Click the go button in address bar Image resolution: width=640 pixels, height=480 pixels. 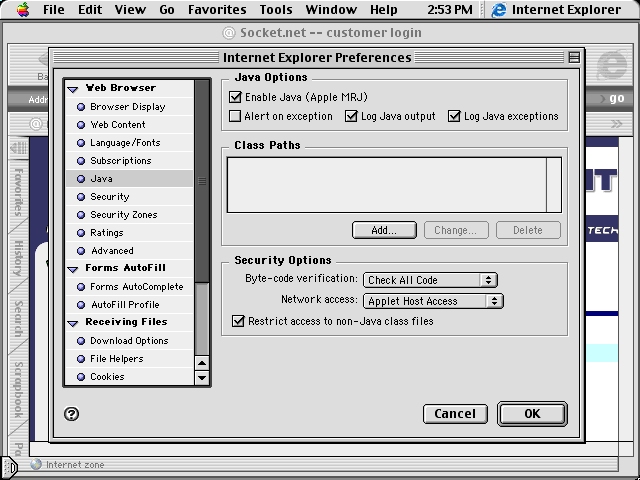point(616,98)
